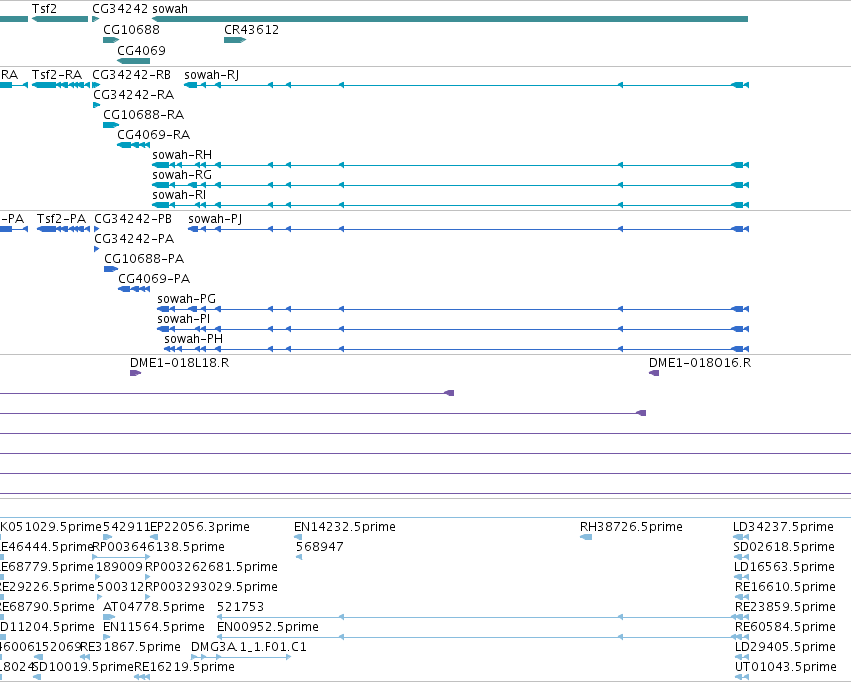Click the CG4069-PA protein label
This screenshot has width=851, height=682.
point(154,279)
